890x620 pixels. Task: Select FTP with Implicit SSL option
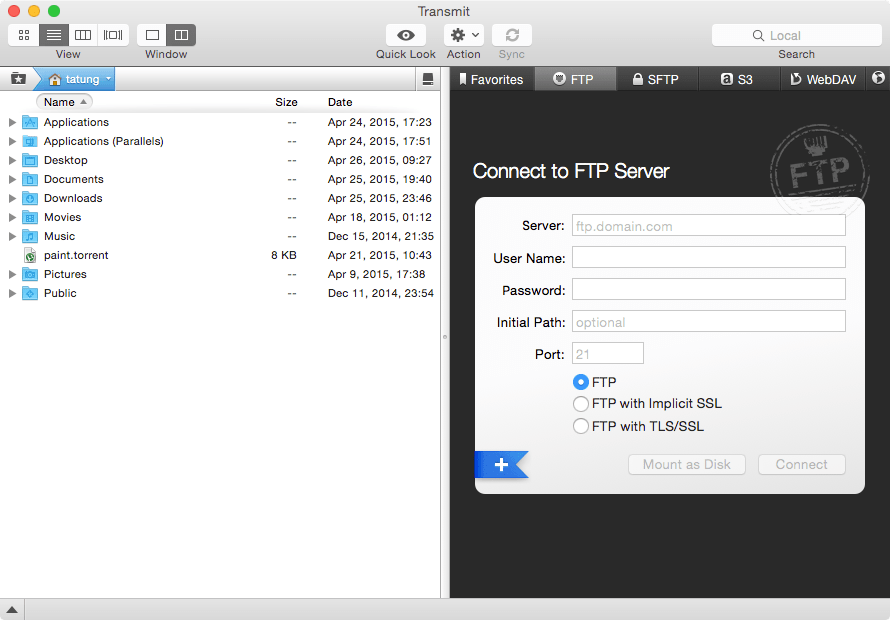[x=581, y=404]
